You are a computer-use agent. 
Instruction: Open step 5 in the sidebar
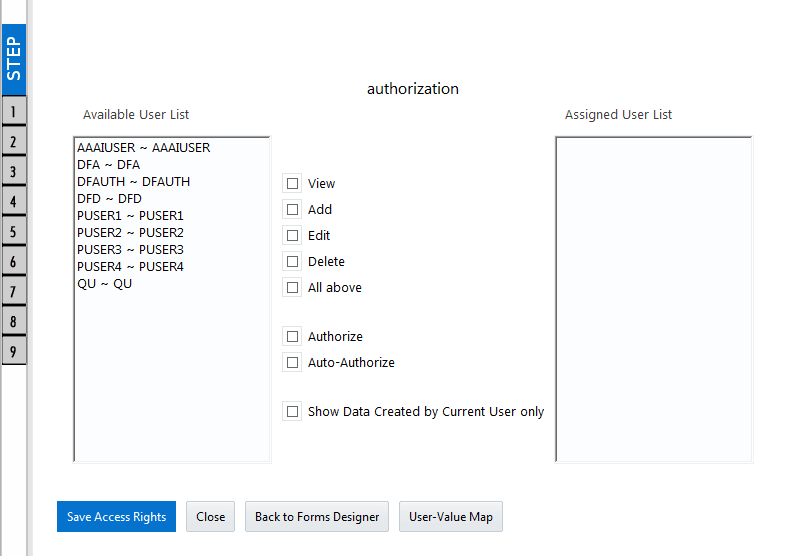[13, 232]
